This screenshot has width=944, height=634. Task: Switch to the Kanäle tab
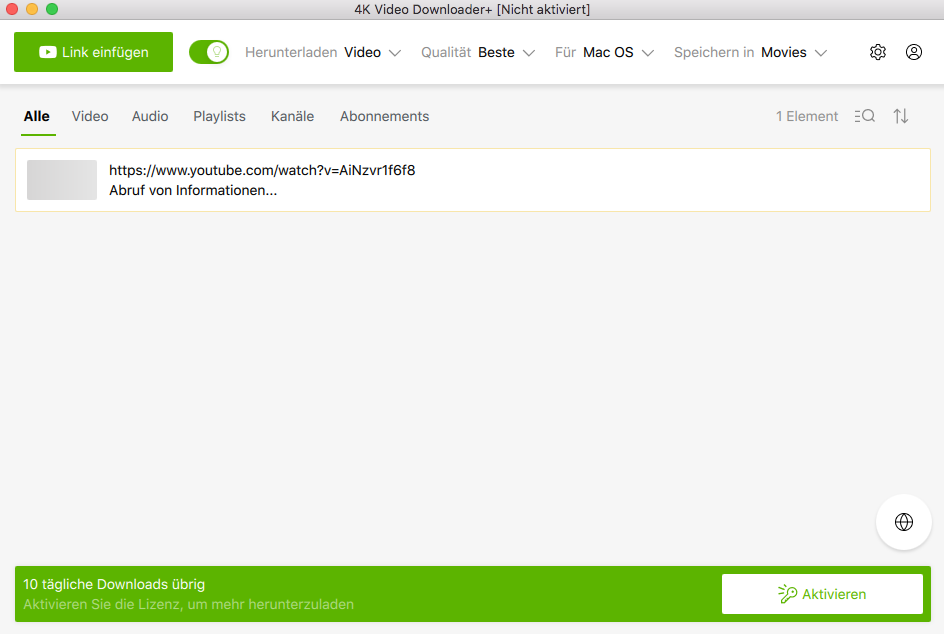292,116
